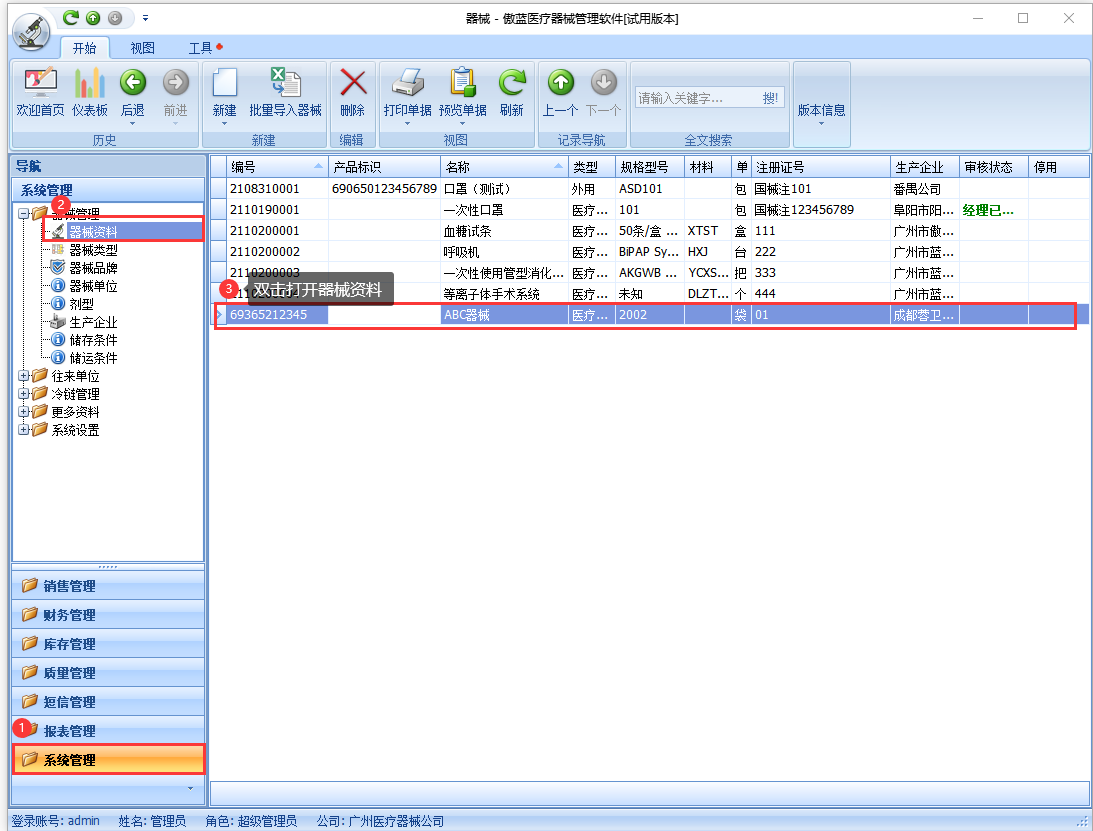The width and height of the screenshot is (1093, 831).
Task: Create a new record with 新建
Action: click(224, 92)
